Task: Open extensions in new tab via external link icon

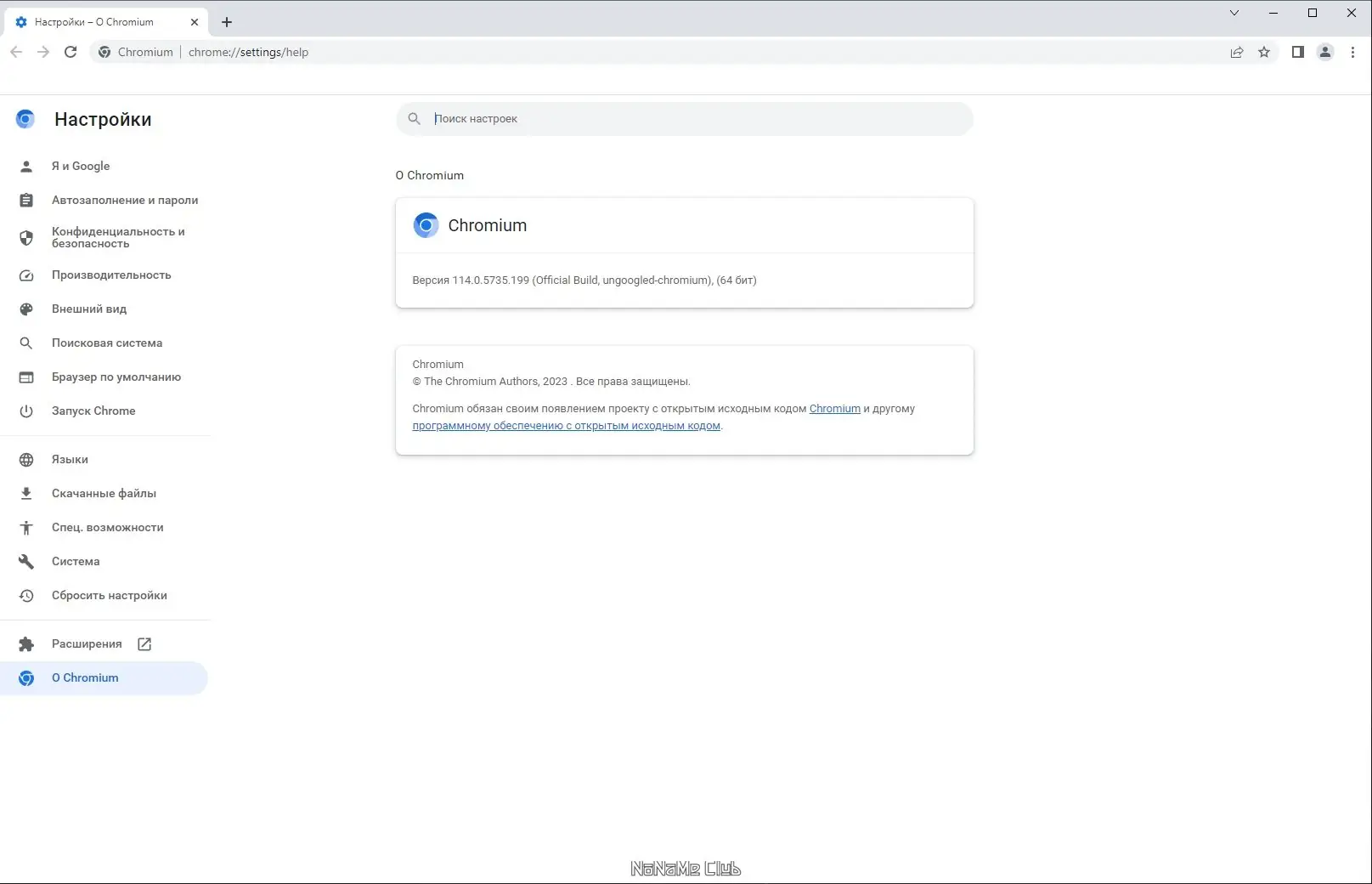Action: [x=144, y=643]
